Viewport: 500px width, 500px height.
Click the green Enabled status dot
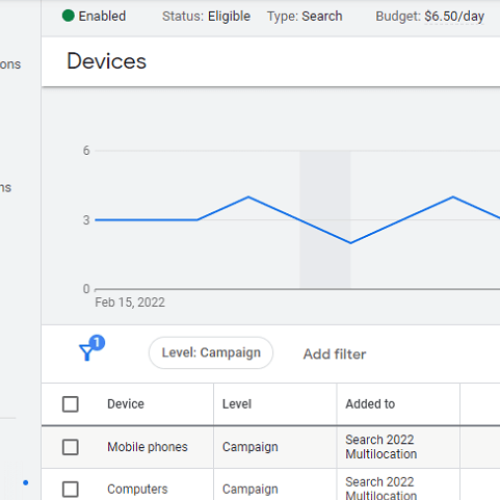tap(68, 16)
